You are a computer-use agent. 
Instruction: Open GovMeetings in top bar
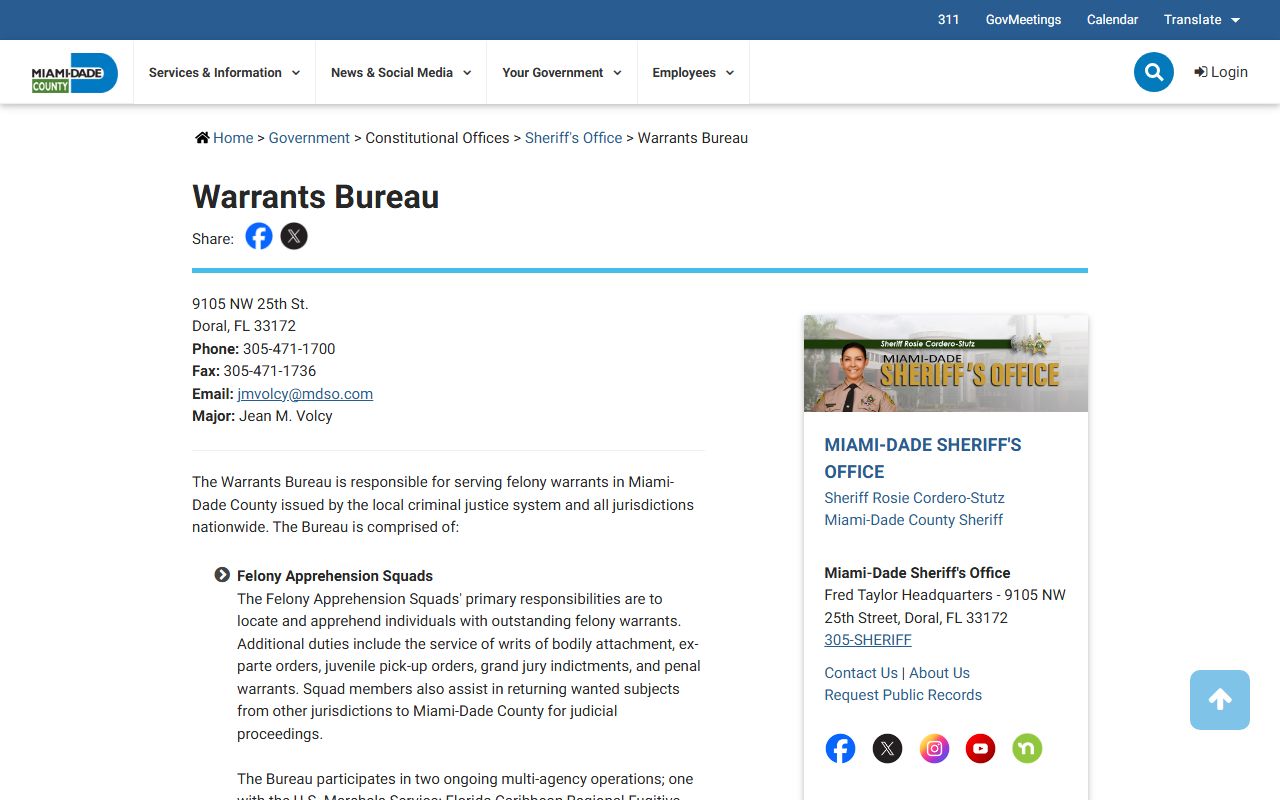coord(1023,20)
